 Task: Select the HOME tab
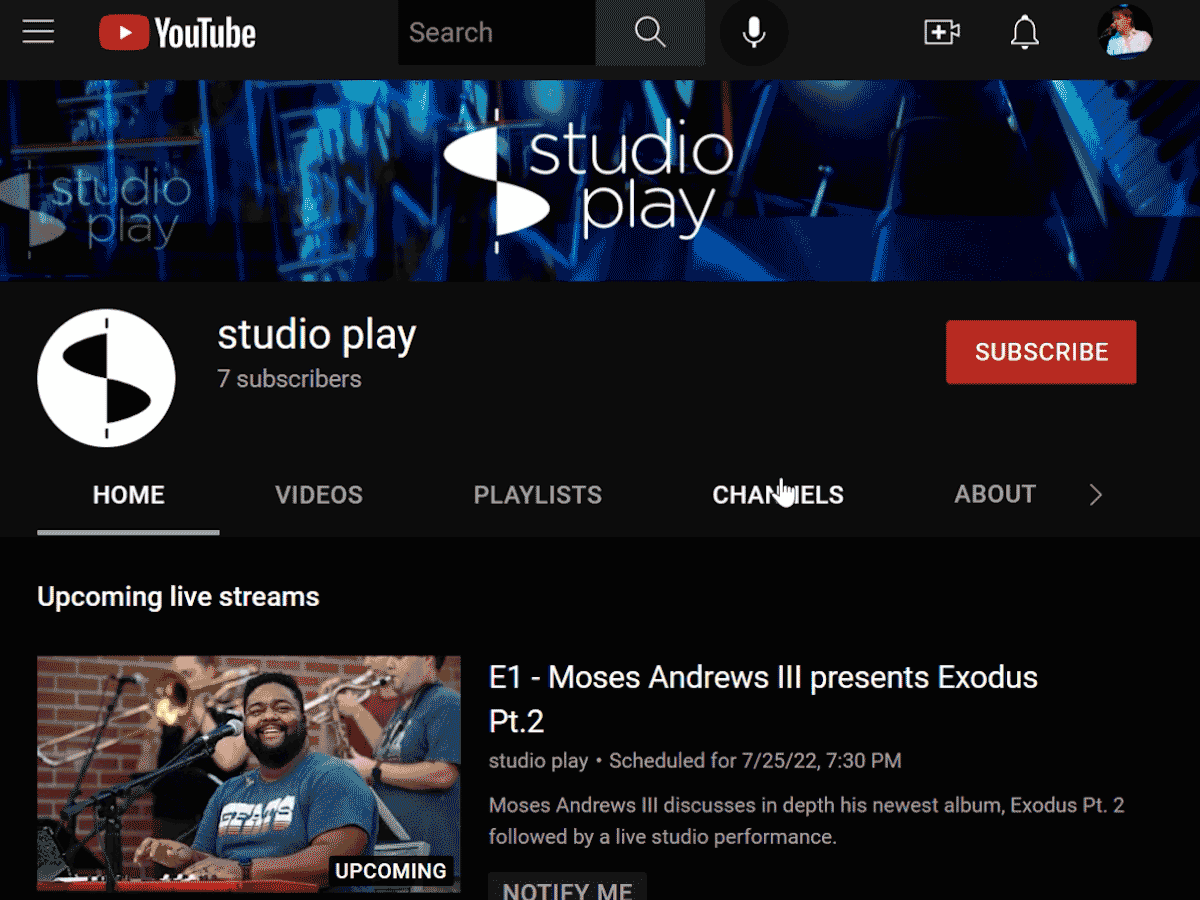129,495
